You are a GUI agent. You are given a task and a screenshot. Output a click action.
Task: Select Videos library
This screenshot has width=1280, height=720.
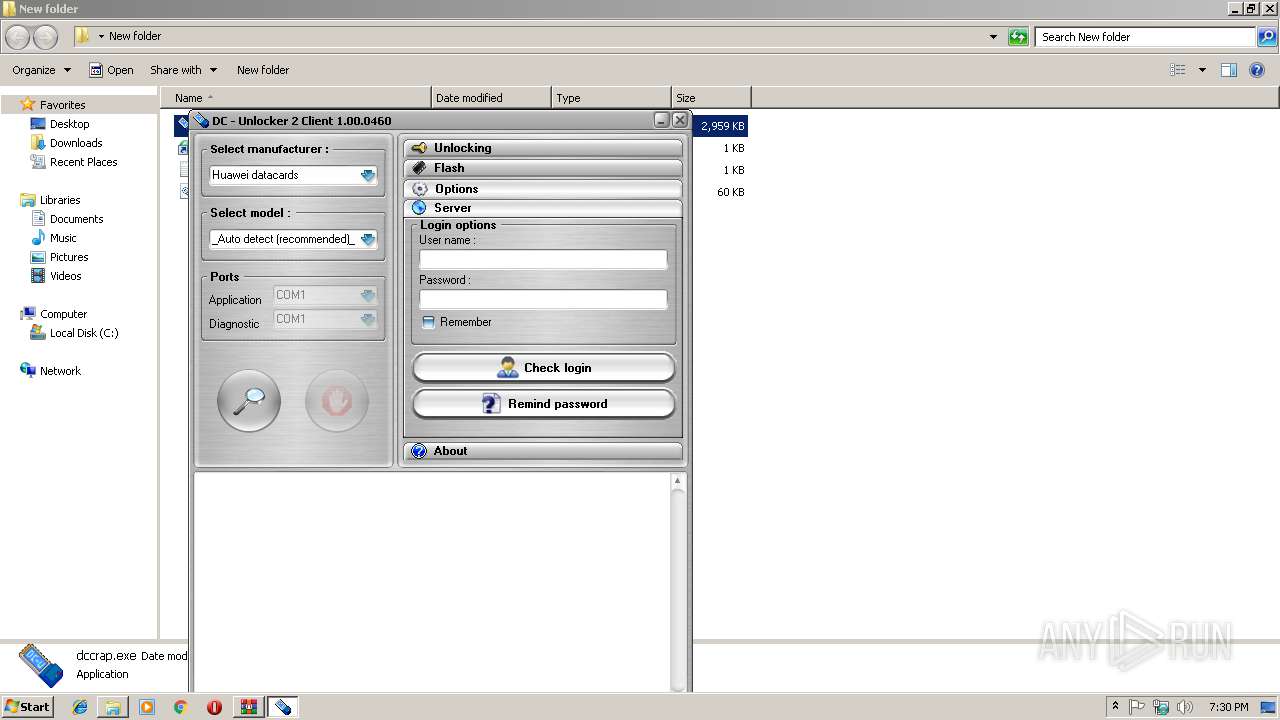coord(66,276)
